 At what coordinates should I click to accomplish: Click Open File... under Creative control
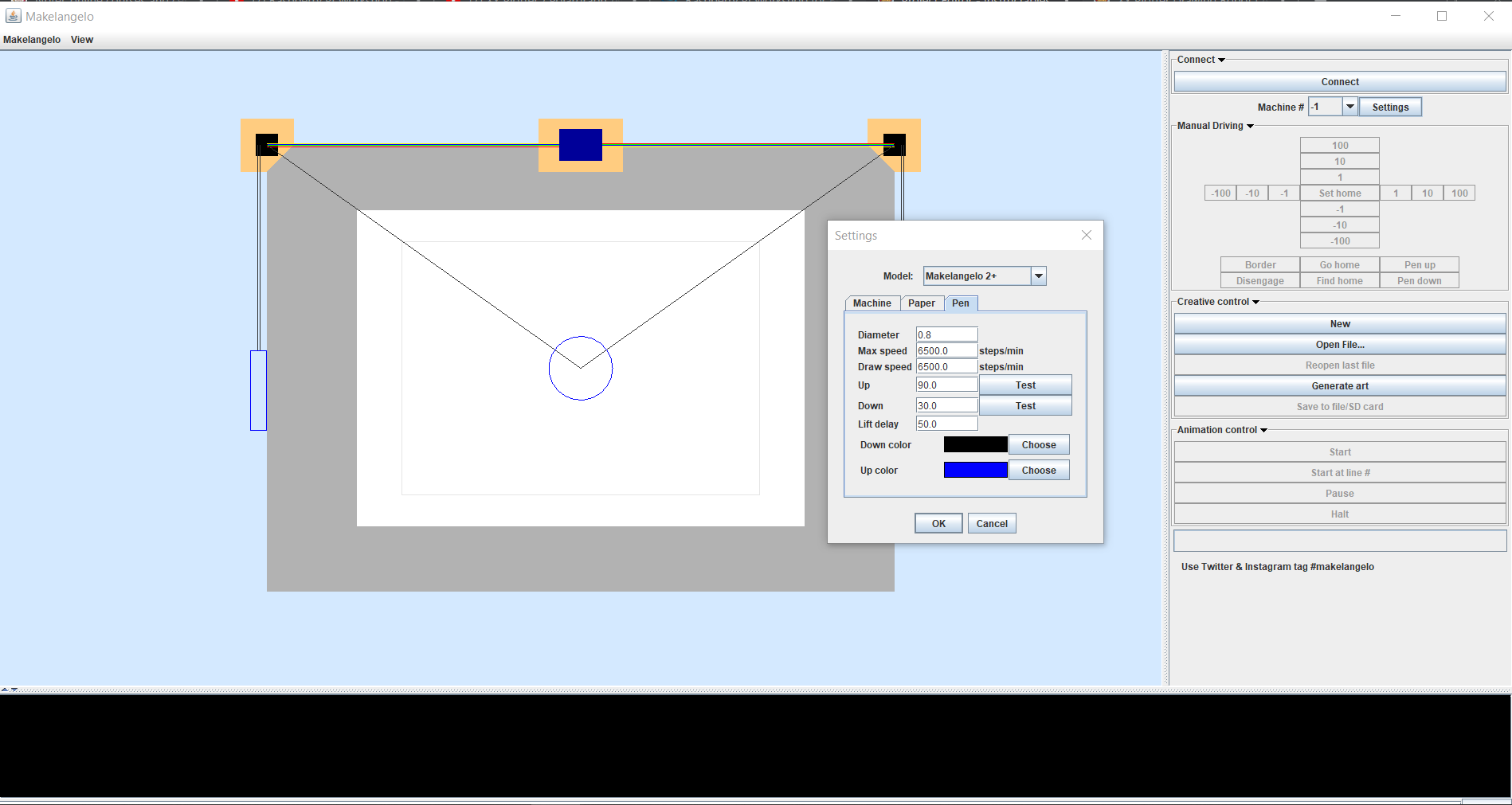(1339, 344)
